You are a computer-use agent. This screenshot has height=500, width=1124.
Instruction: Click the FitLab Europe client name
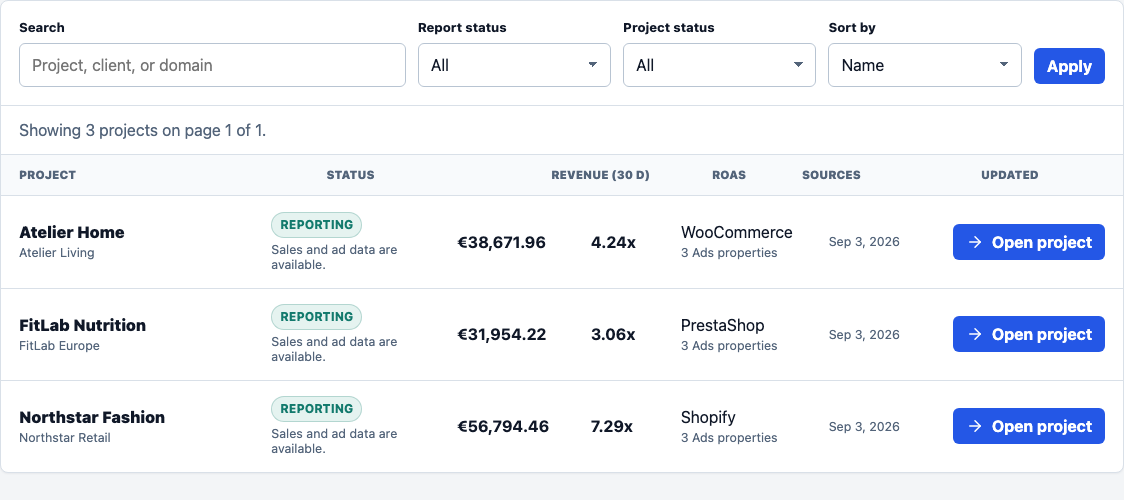pyautogui.click(x=59, y=345)
